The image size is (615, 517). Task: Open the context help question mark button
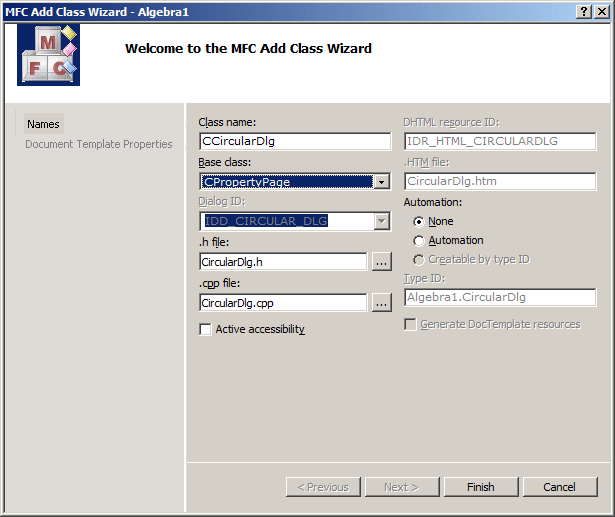click(584, 12)
